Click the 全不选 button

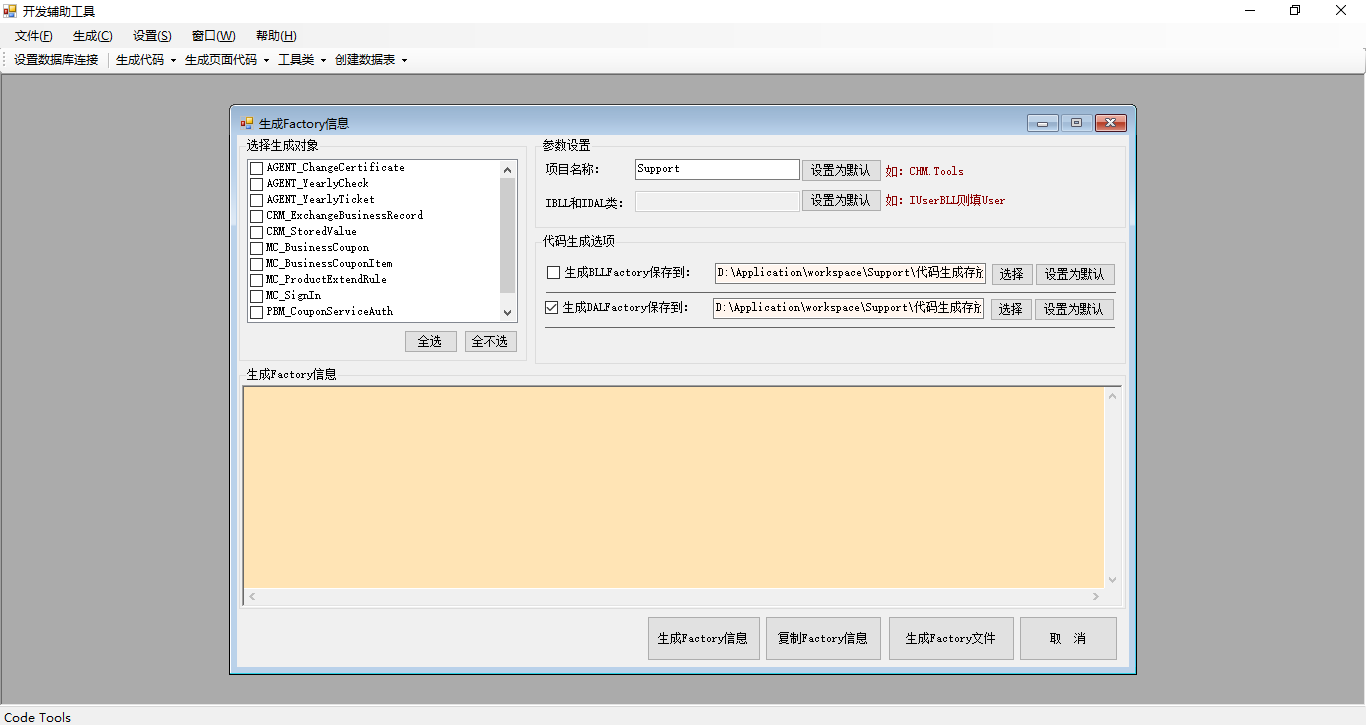(491, 342)
